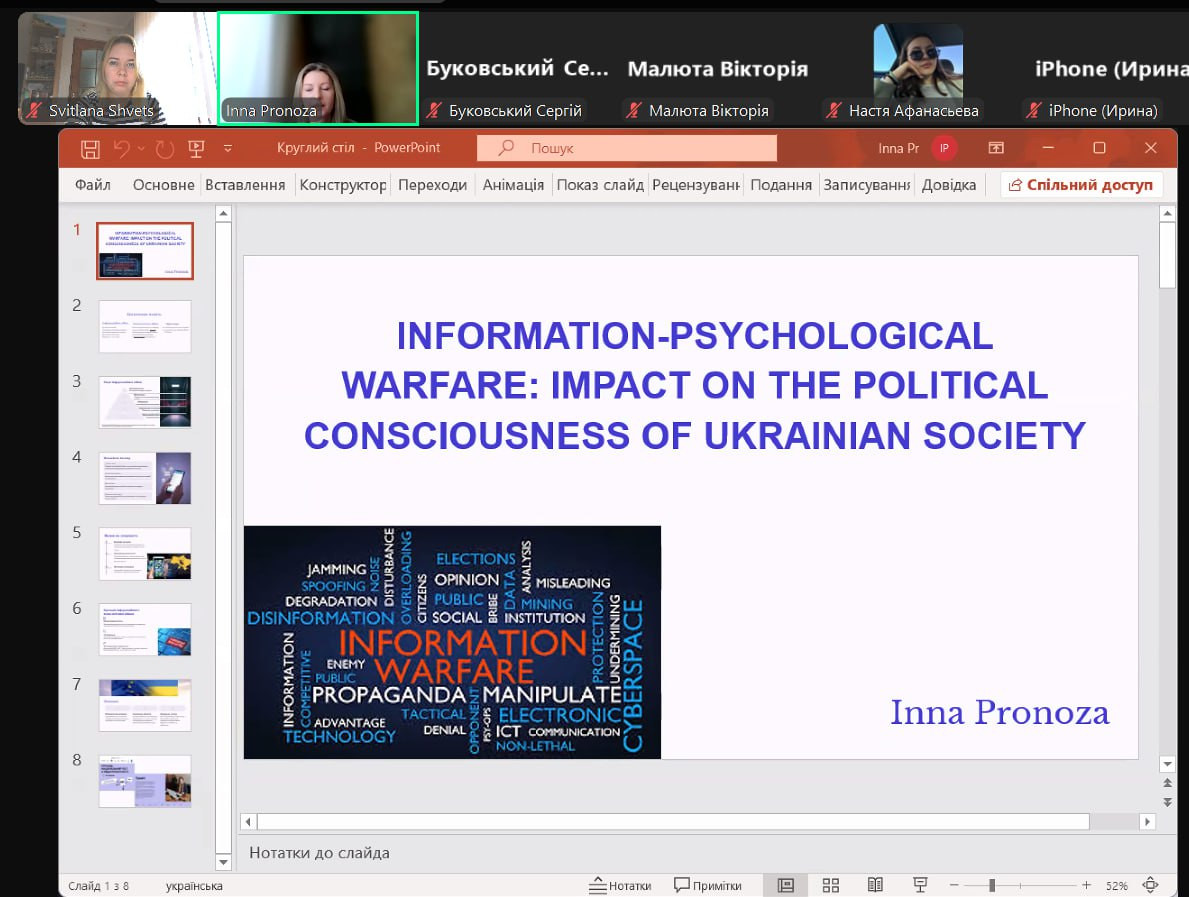The width and height of the screenshot is (1189, 897).
Task: Click the Спільний доступ share button
Action: pos(1082,185)
